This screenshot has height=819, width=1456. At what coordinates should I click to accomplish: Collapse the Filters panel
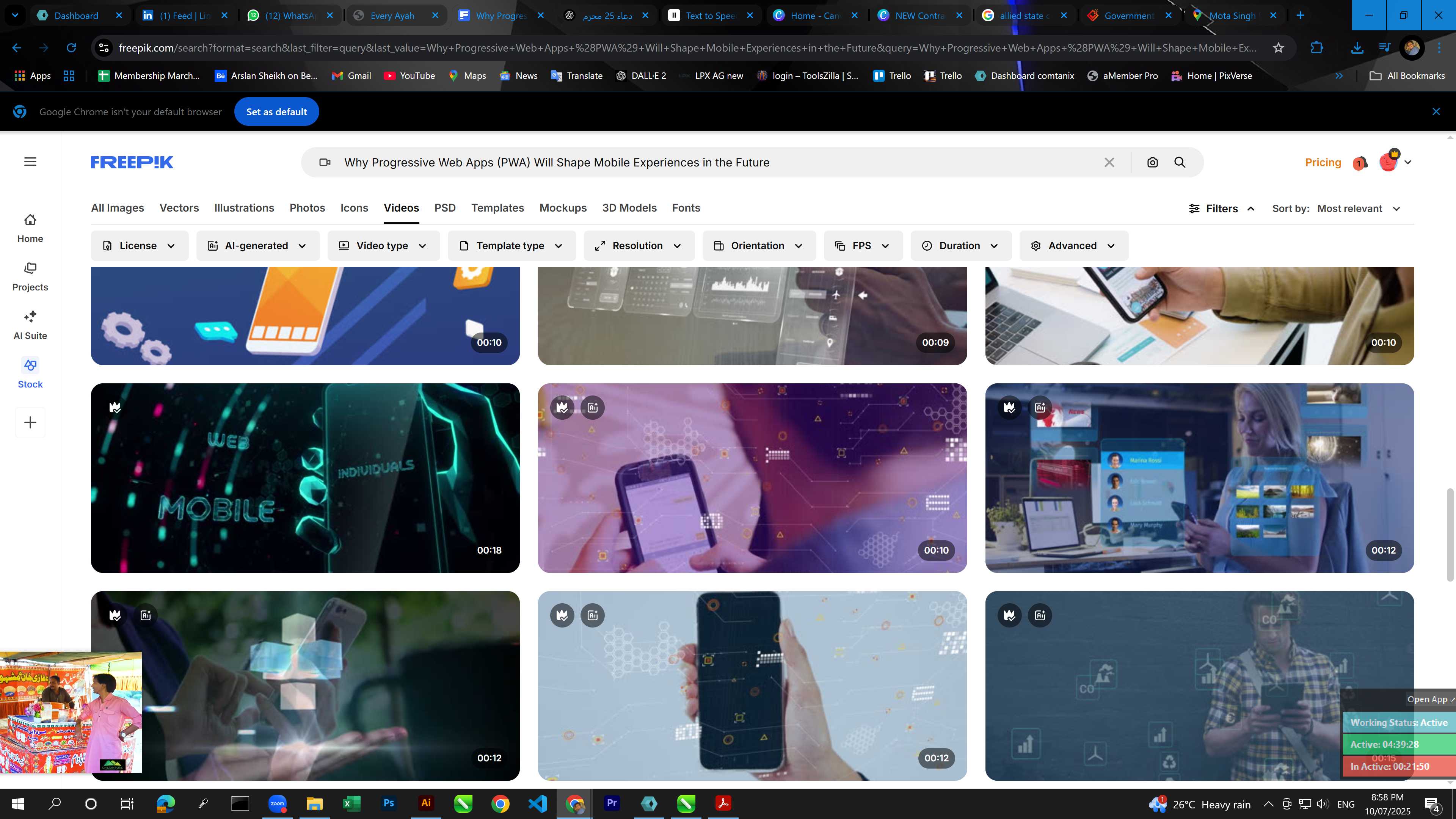coord(1222,209)
